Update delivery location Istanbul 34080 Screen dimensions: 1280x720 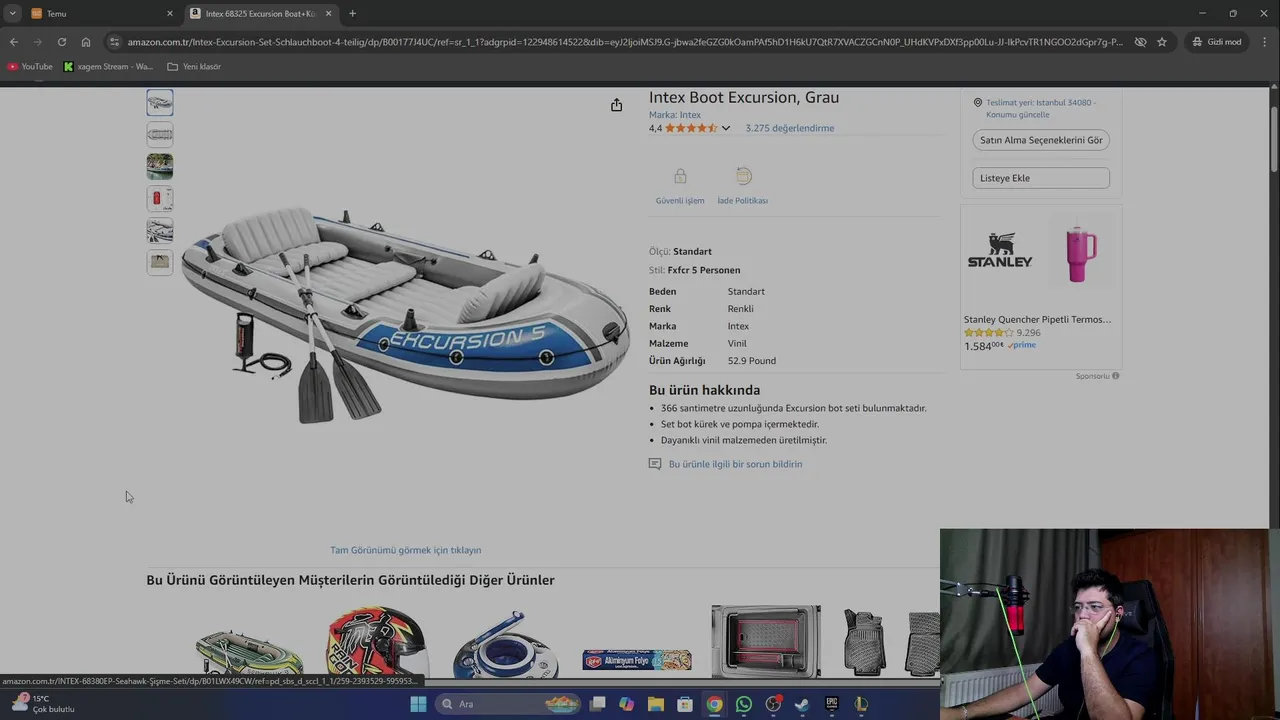pyautogui.click(x=1040, y=108)
